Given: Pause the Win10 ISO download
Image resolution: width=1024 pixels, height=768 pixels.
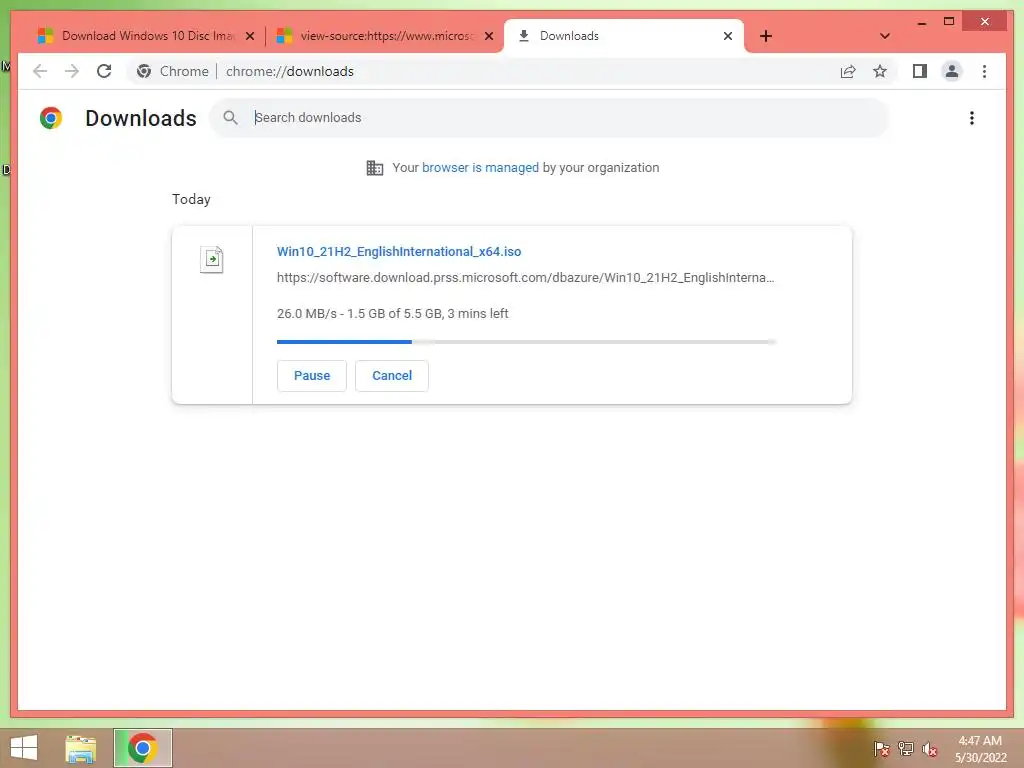Looking at the screenshot, I should (x=312, y=376).
